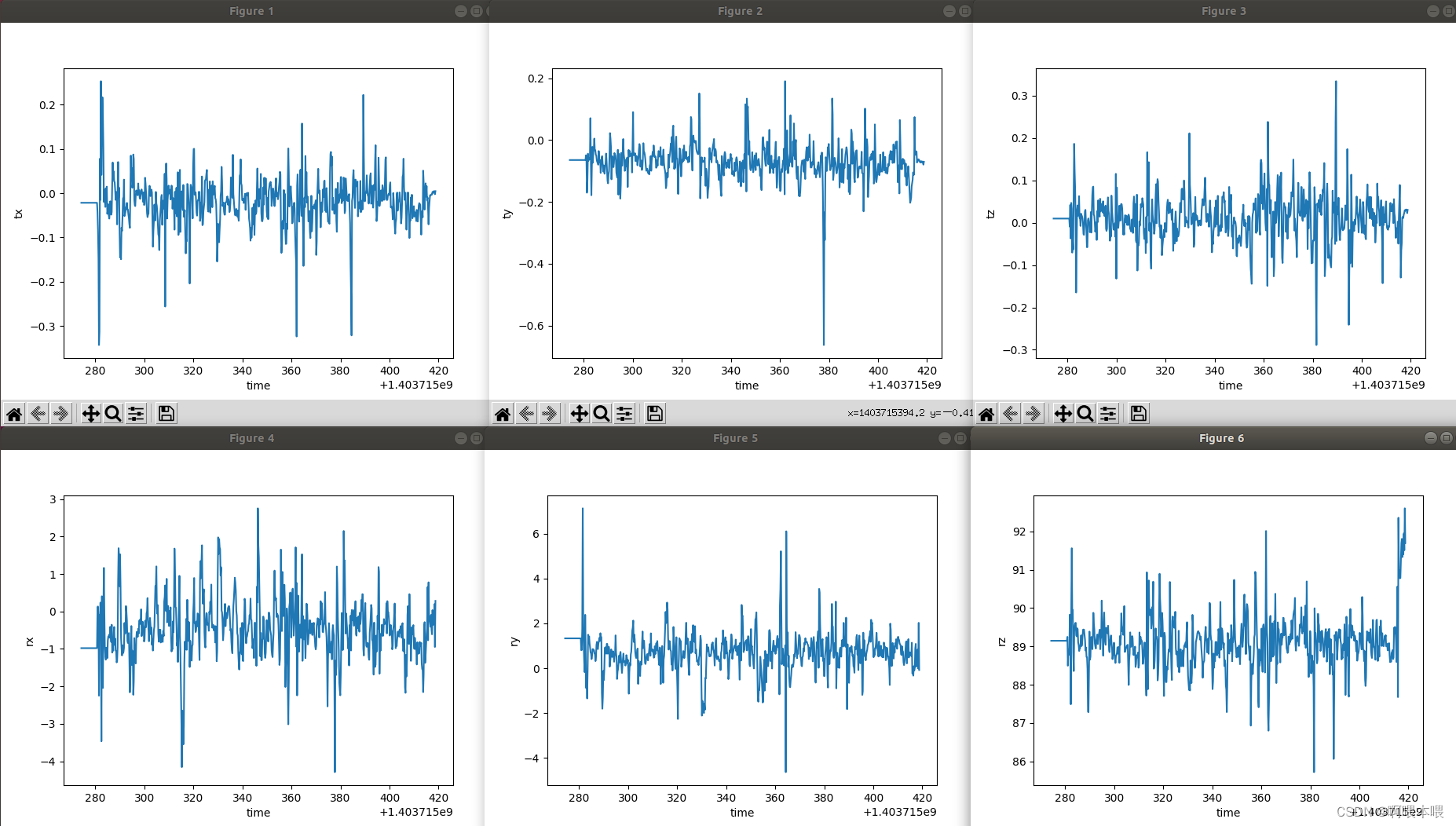Activate Pan/move tool in Figure 3
1456x826 pixels.
point(1063,414)
